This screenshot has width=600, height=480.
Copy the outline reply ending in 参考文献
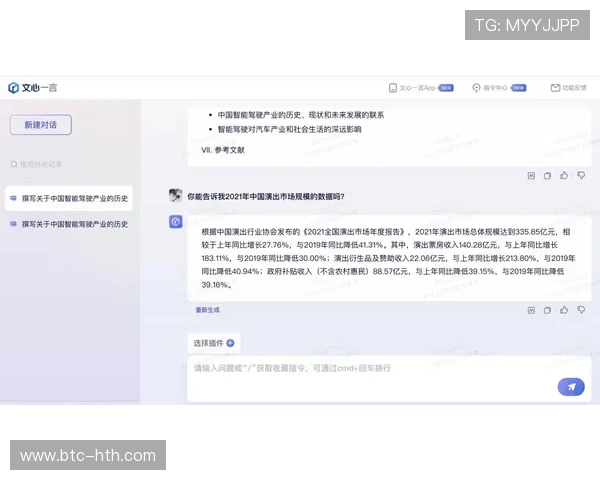547,176
